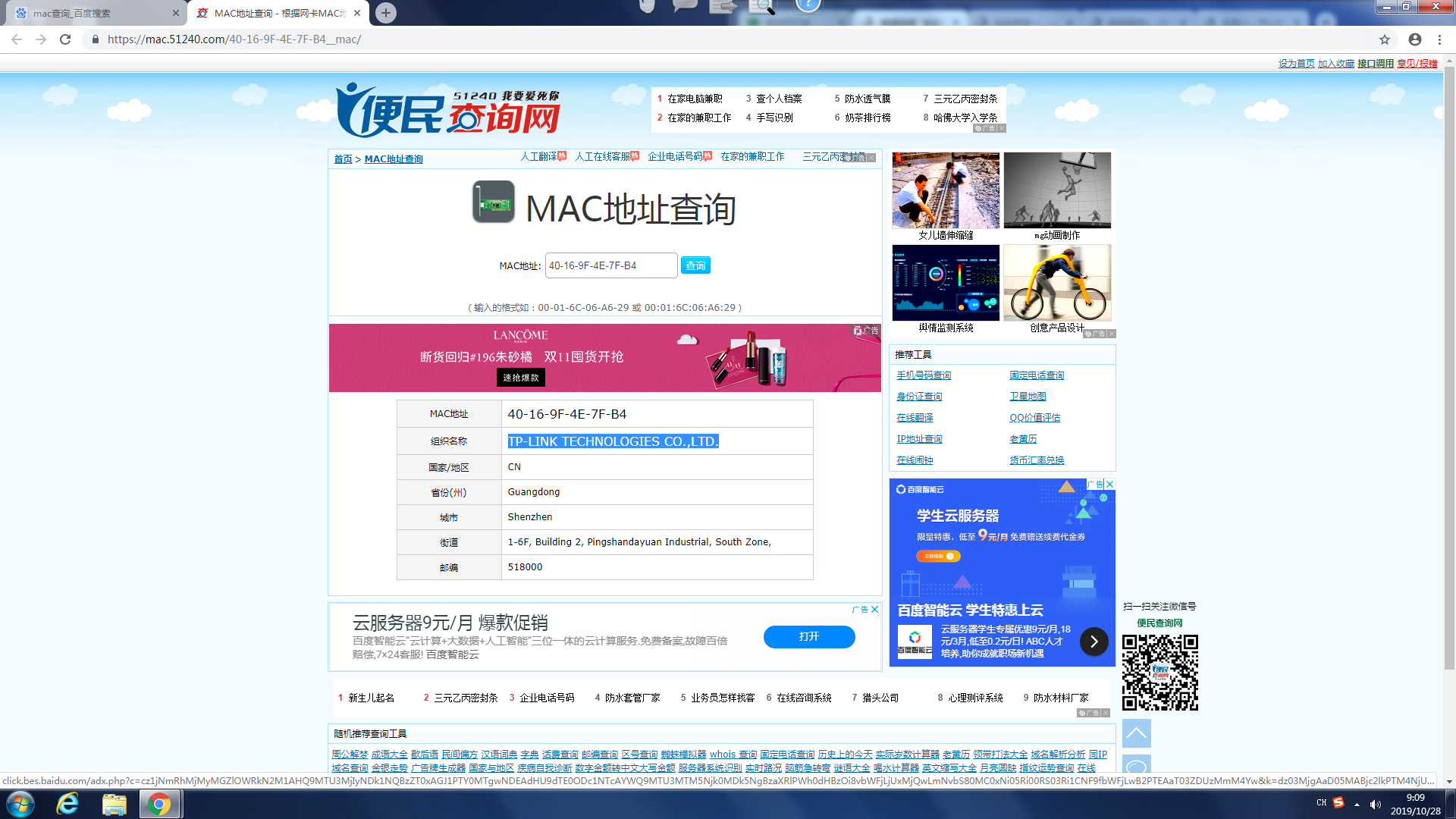The width and height of the screenshot is (1456, 819).
Task: Open Chrome three-dot menu
Action: click(x=1439, y=39)
